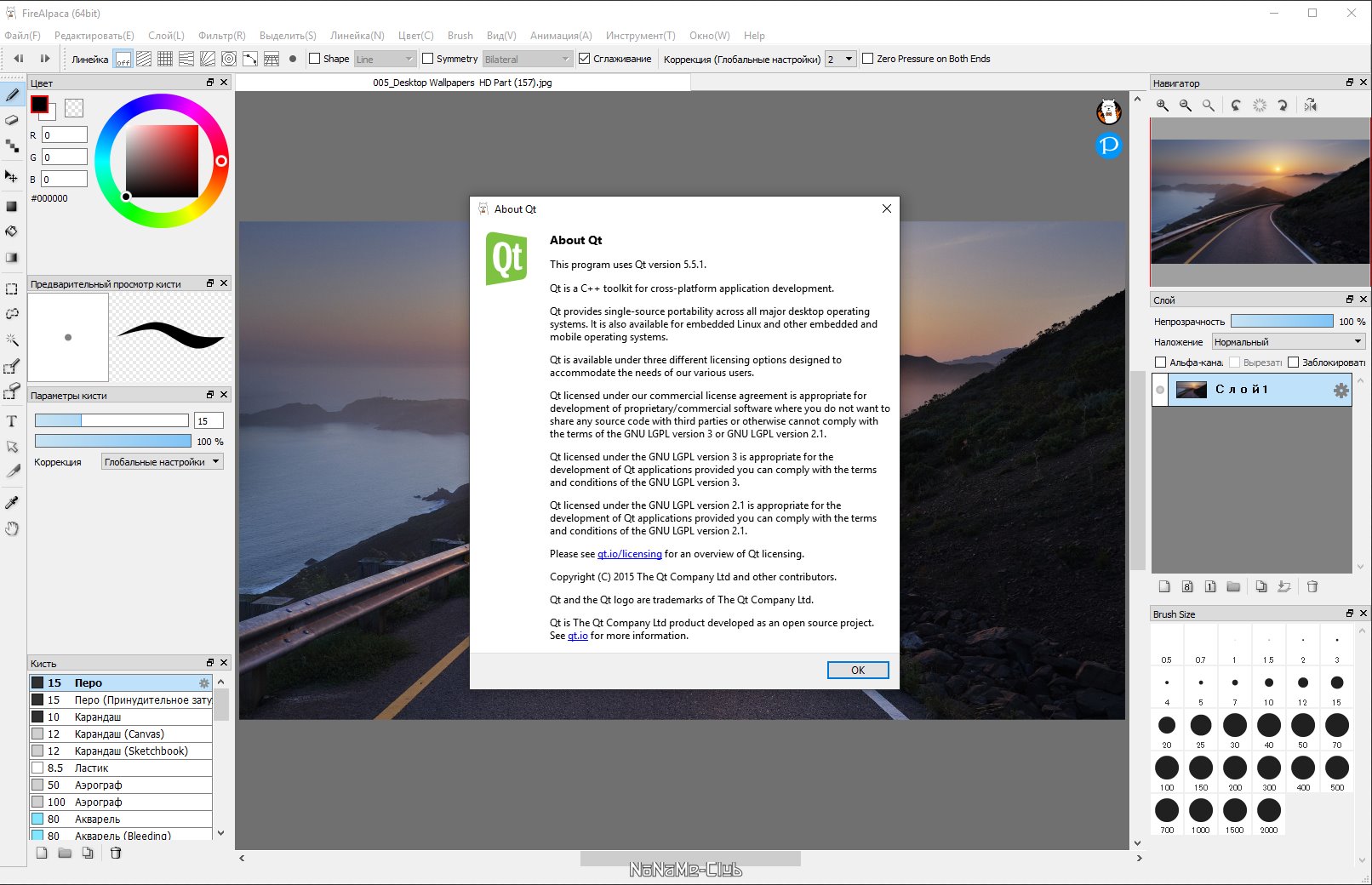Open the Help menu
Viewport: 1372px width, 885px height.
click(754, 36)
